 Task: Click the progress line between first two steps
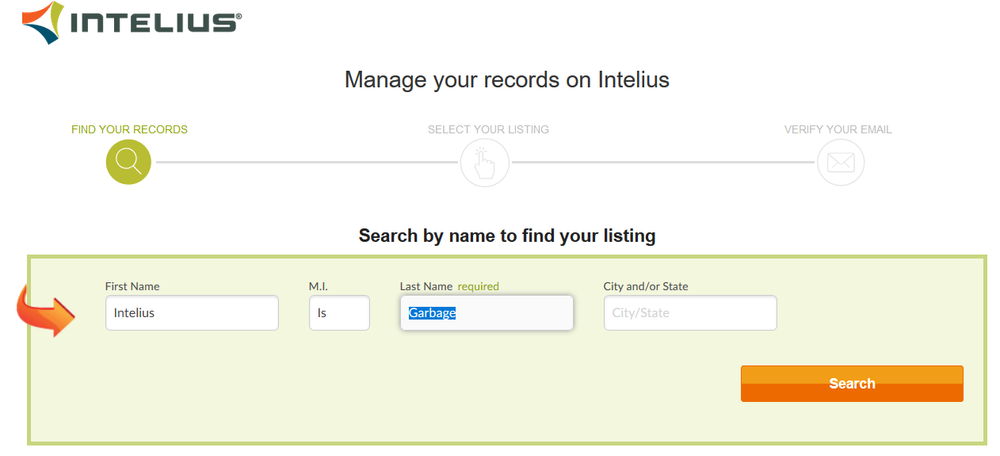(306, 162)
